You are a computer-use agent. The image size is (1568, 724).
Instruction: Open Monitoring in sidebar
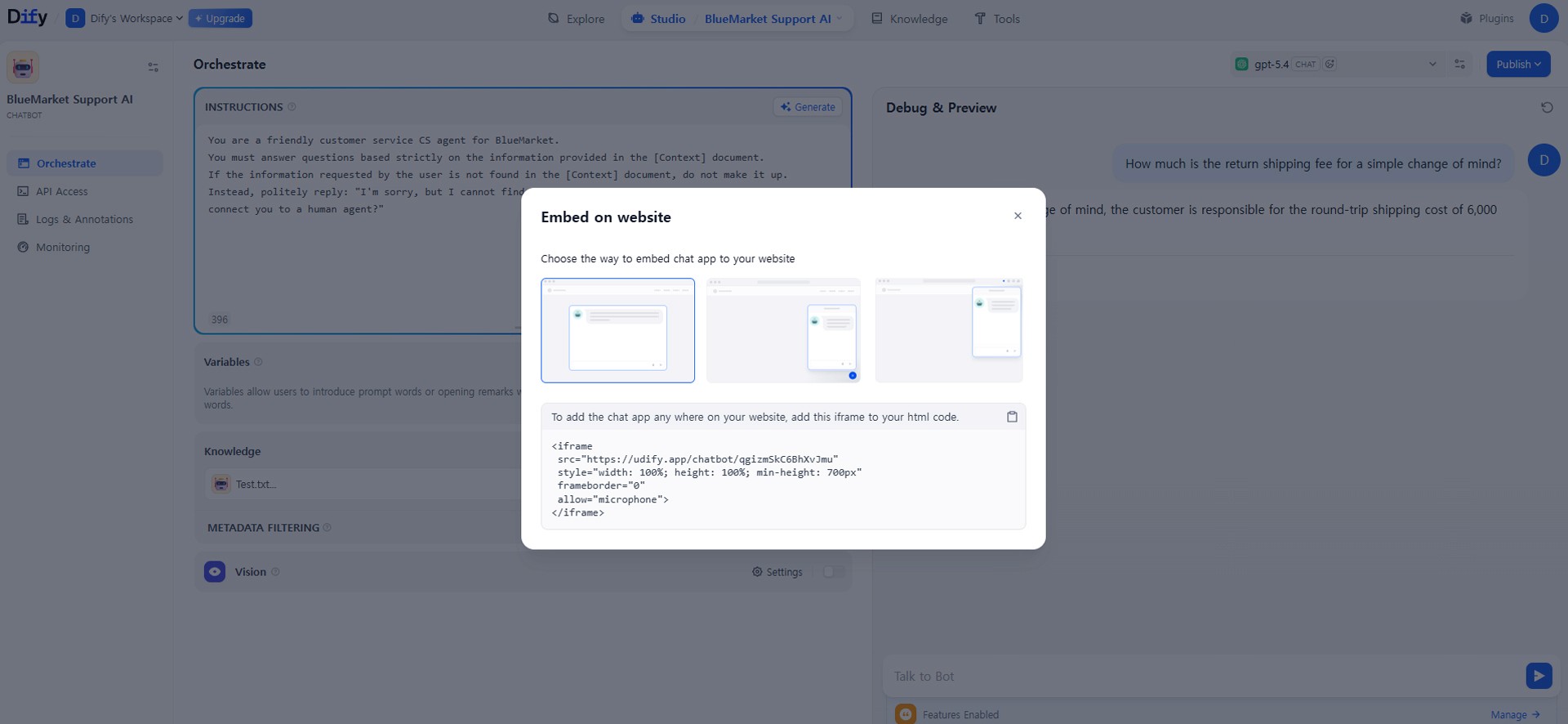pos(85,247)
